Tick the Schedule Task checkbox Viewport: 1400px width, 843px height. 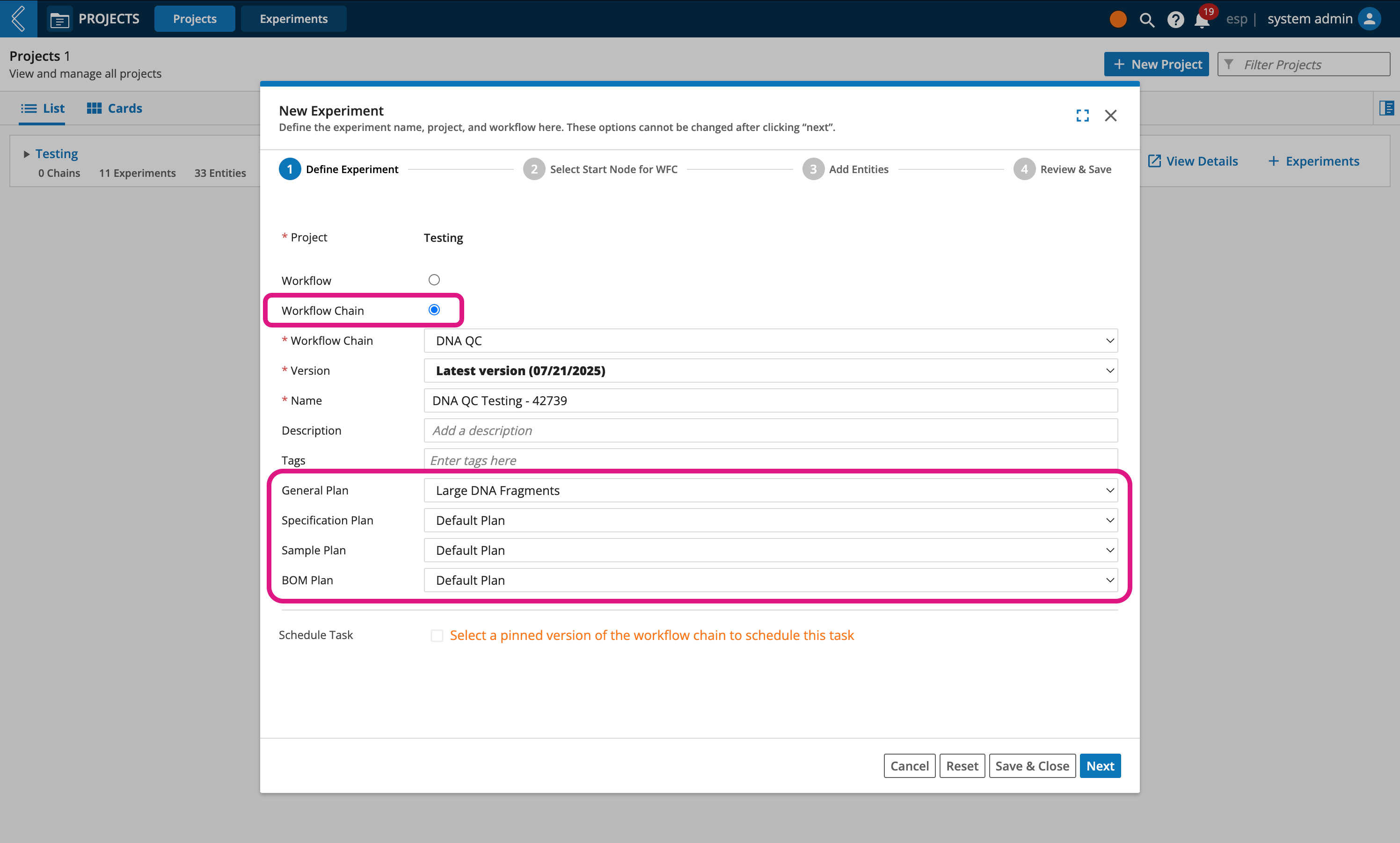point(437,635)
